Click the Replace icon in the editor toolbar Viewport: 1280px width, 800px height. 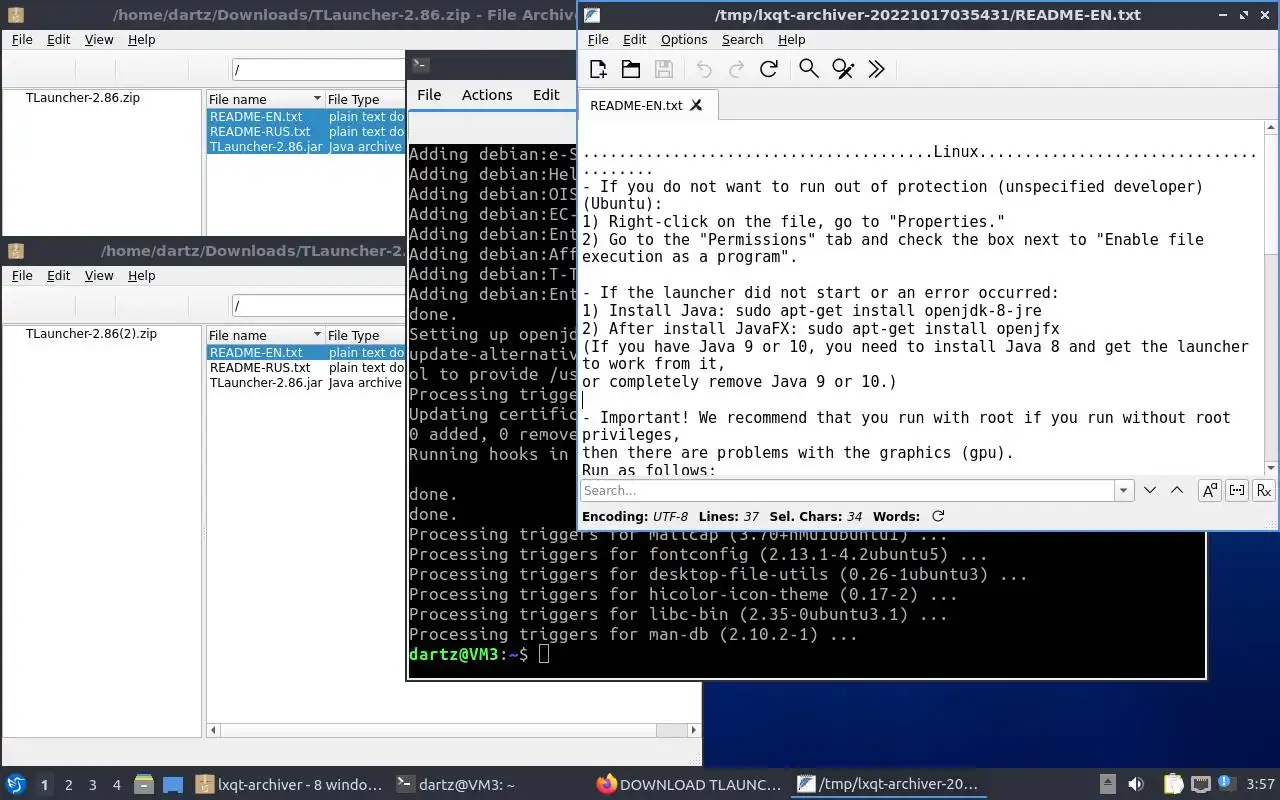(x=843, y=69)
